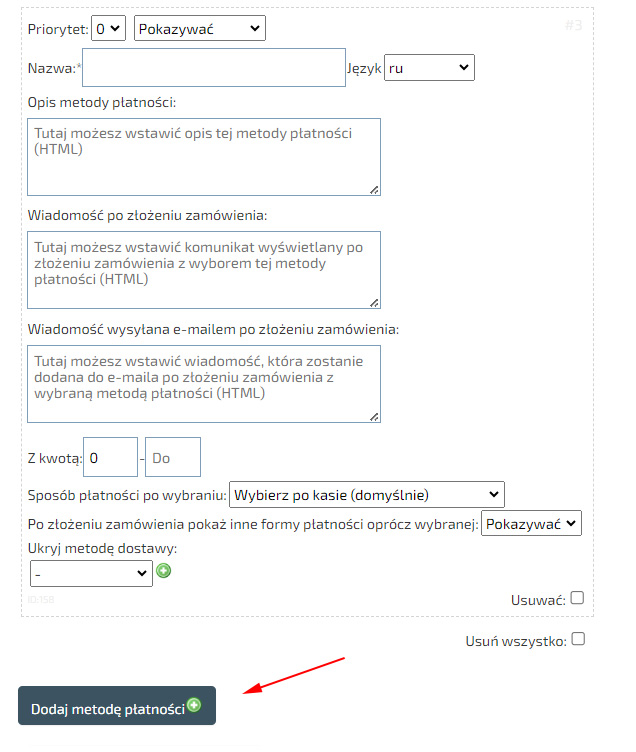Click the Opis metody płatności textarea
The width and height of the screenshot is (636, 752).
tap(203, 156)
